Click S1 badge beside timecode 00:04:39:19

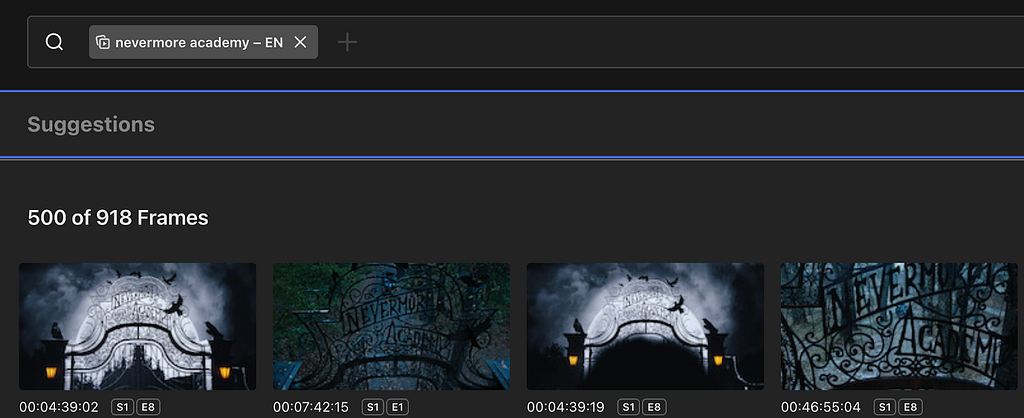(628, 408)
